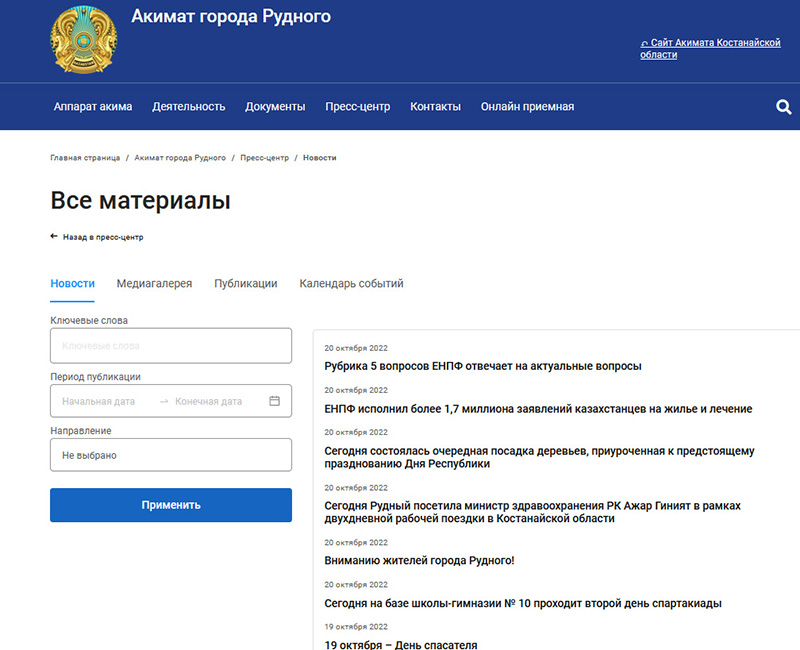Click the 'Период публикации' label

[95, 377]
